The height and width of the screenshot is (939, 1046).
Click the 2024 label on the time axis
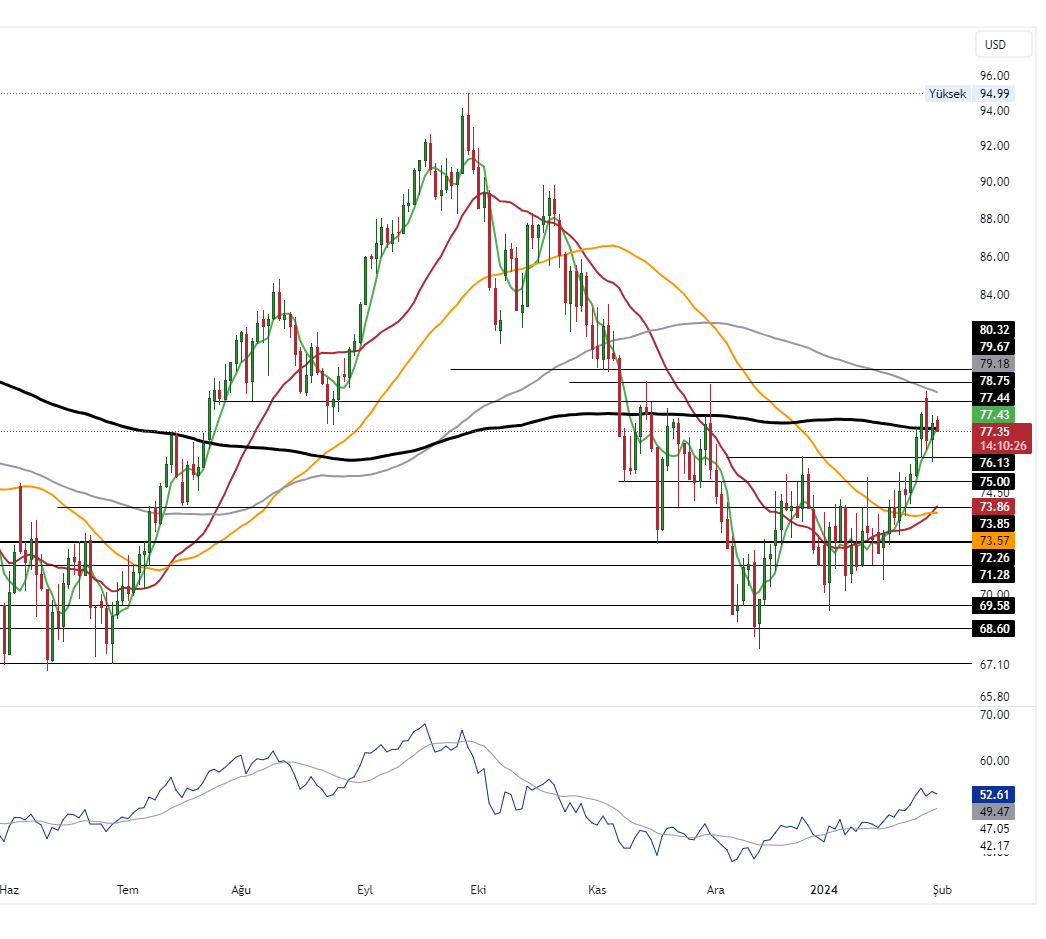pos(824,889)
